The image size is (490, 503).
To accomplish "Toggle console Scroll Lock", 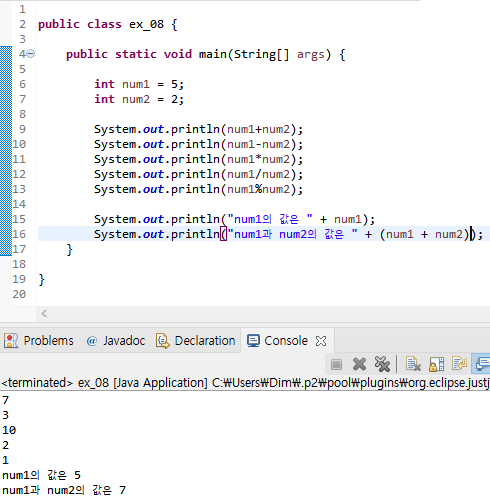I will [437, 364].
